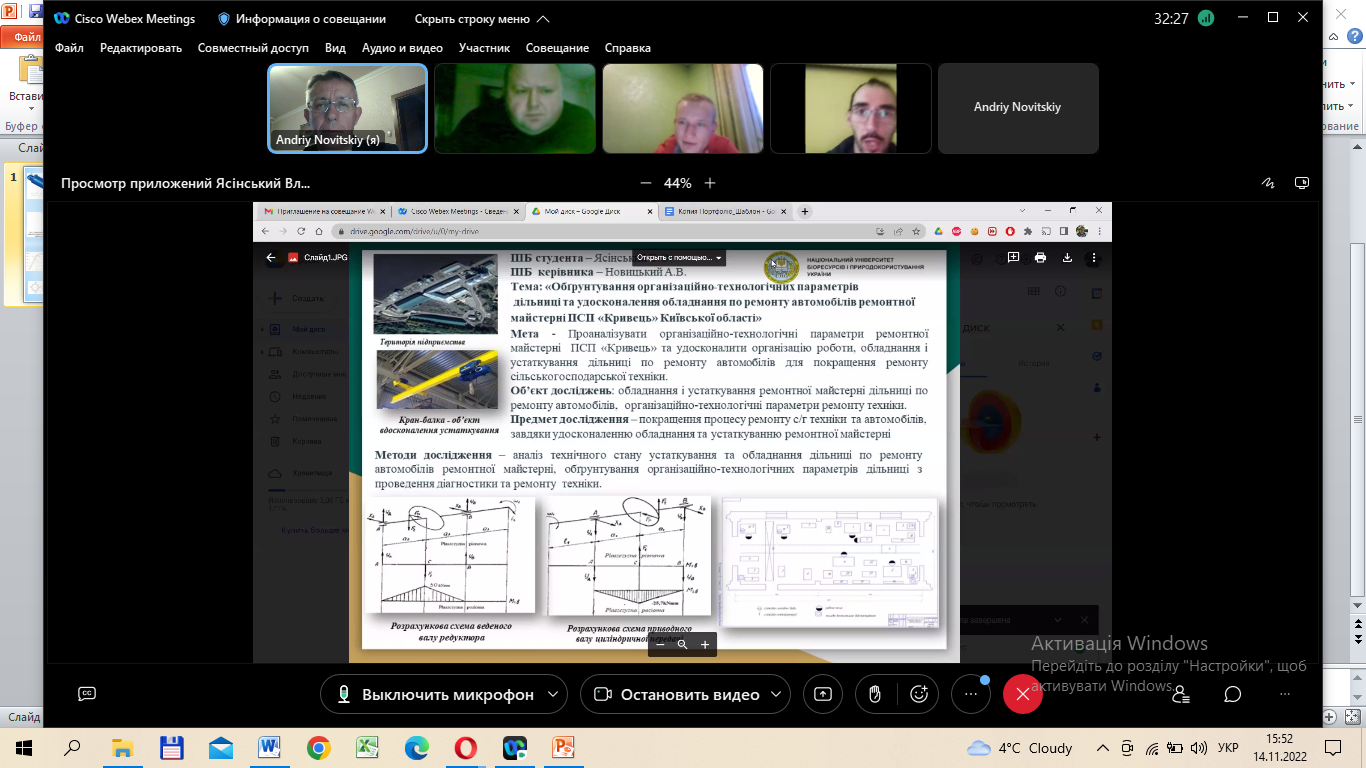
Task: Open the Открыть с помощью dropdown
Action: point(679,257)
